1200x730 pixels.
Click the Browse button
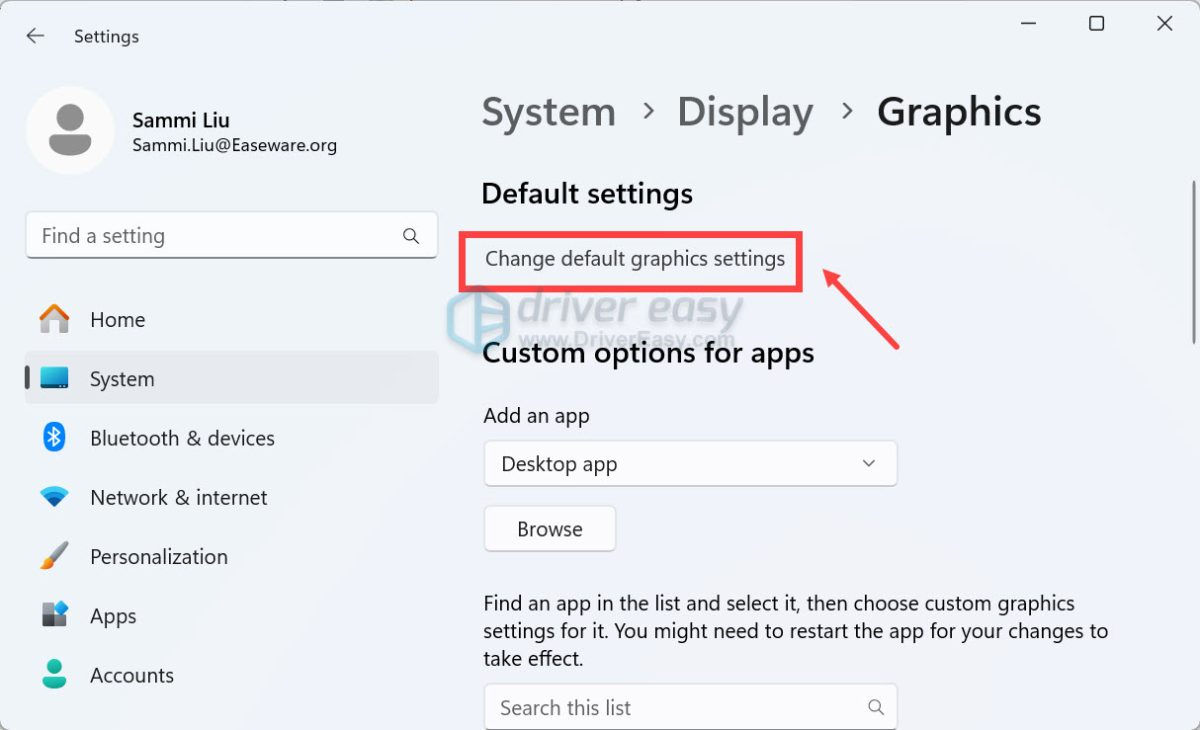pos(549,528)
